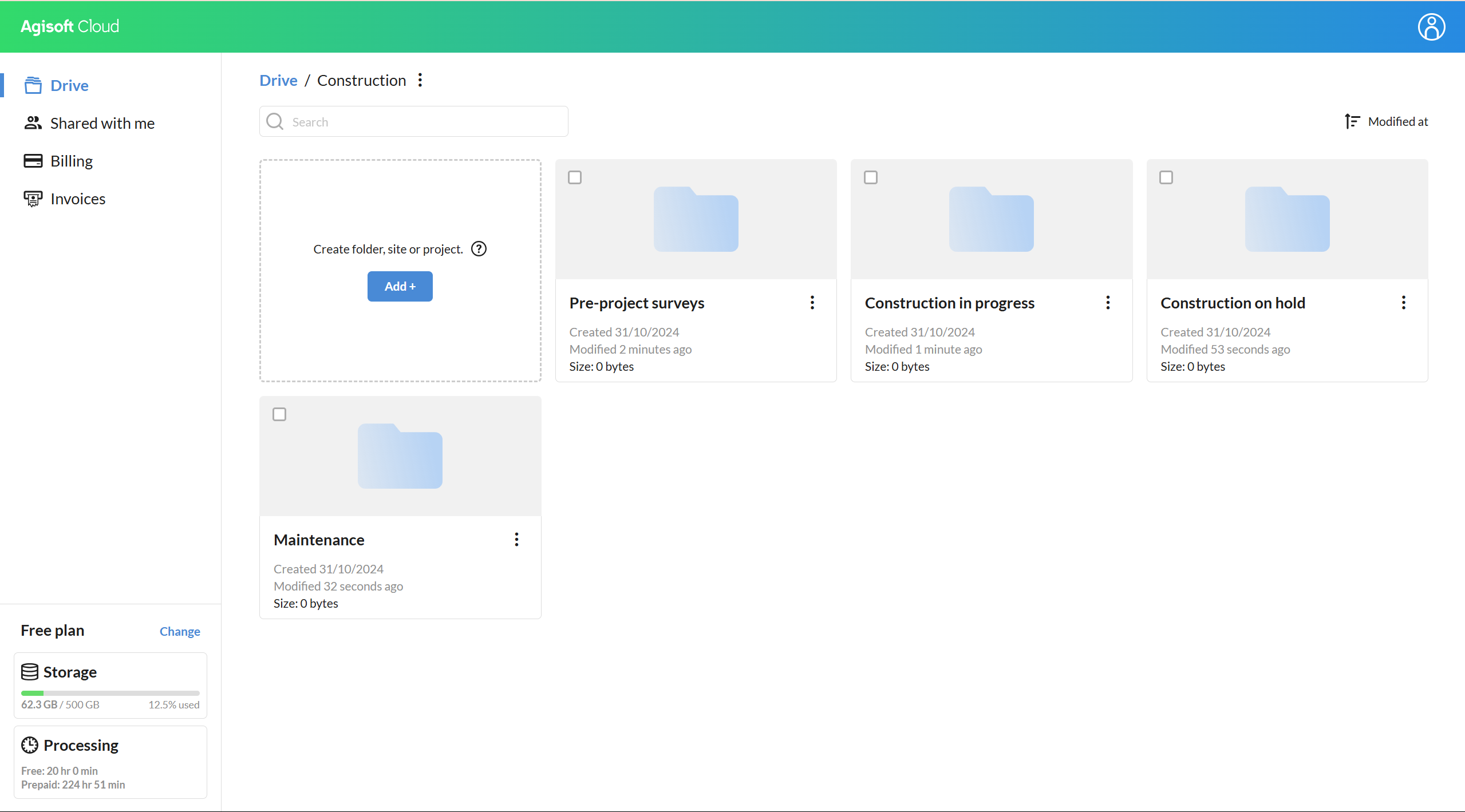Viewport: 1465px width, 812px height.
Task: Click the help question mark icon
Action: pyautogui.click(x=479, y=249)
